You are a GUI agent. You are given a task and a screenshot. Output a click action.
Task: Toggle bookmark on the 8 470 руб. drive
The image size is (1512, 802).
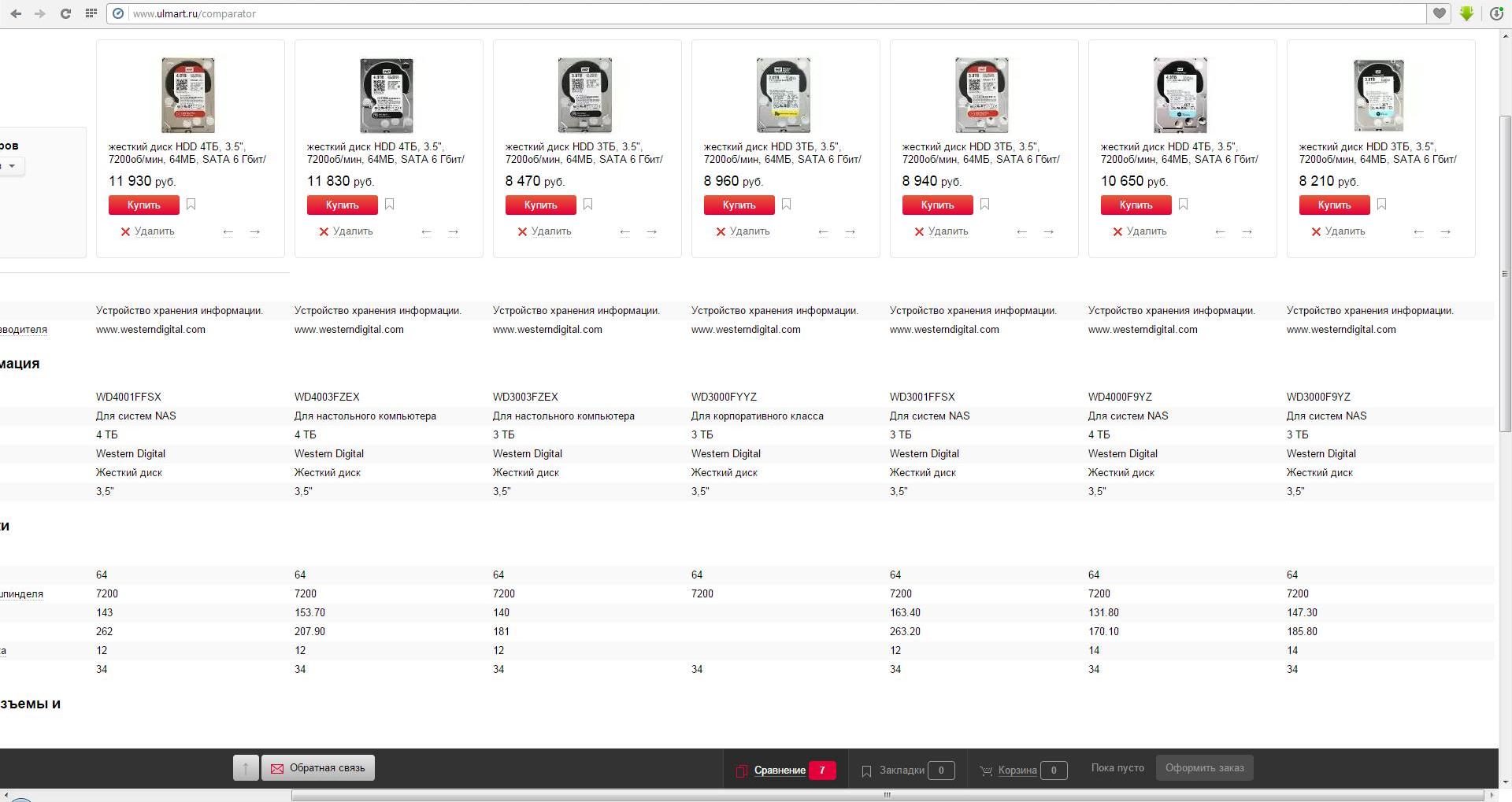(x=588, y=205)
